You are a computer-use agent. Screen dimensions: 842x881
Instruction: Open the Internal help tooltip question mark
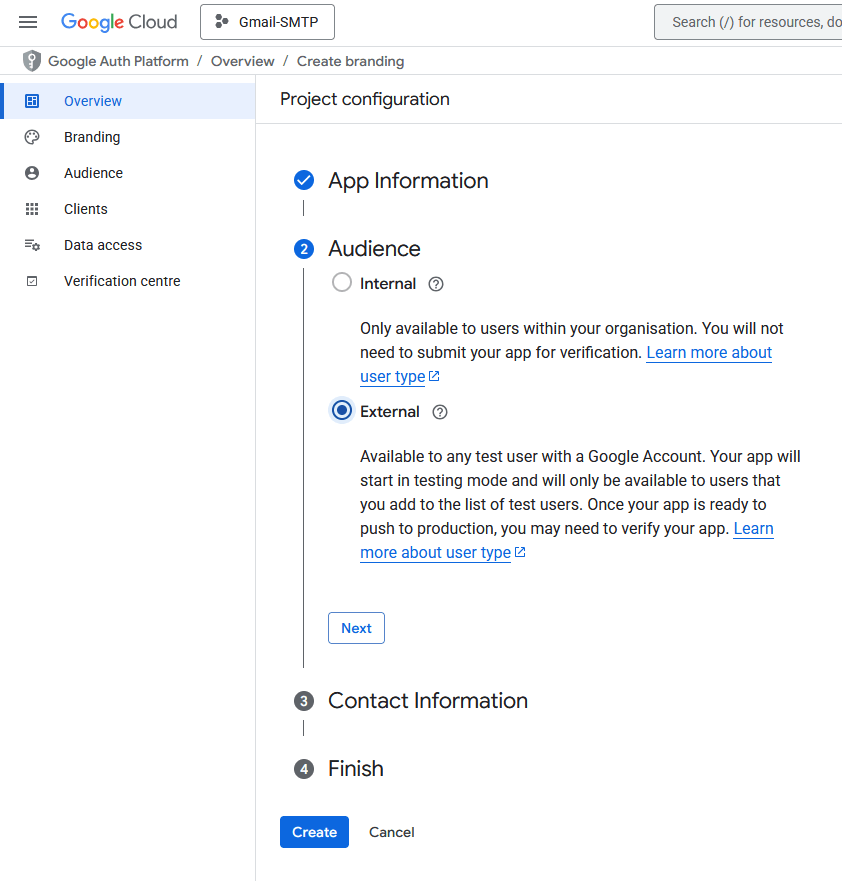(x=436, y=284)
